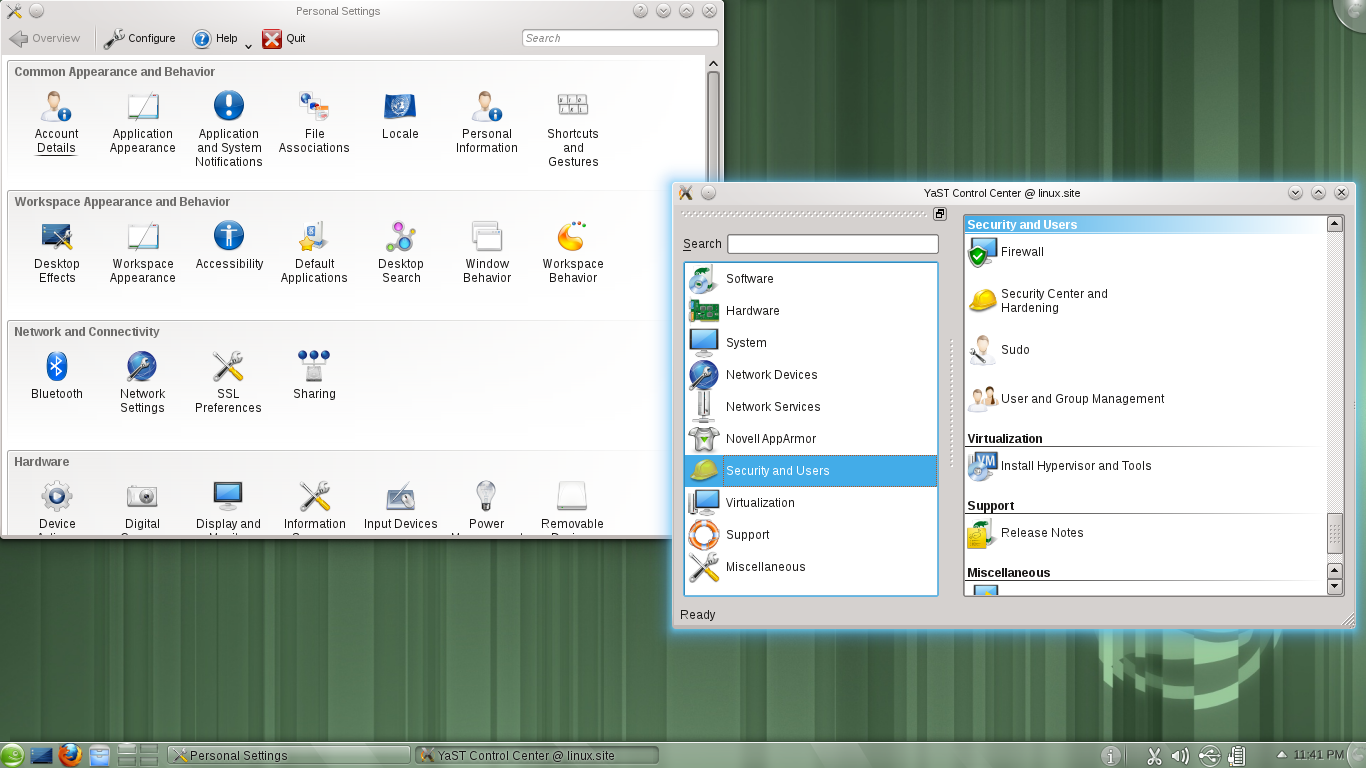Open Account Details in Personal Settings
This screenshot has width=1366, height=768.
[56, 122]
